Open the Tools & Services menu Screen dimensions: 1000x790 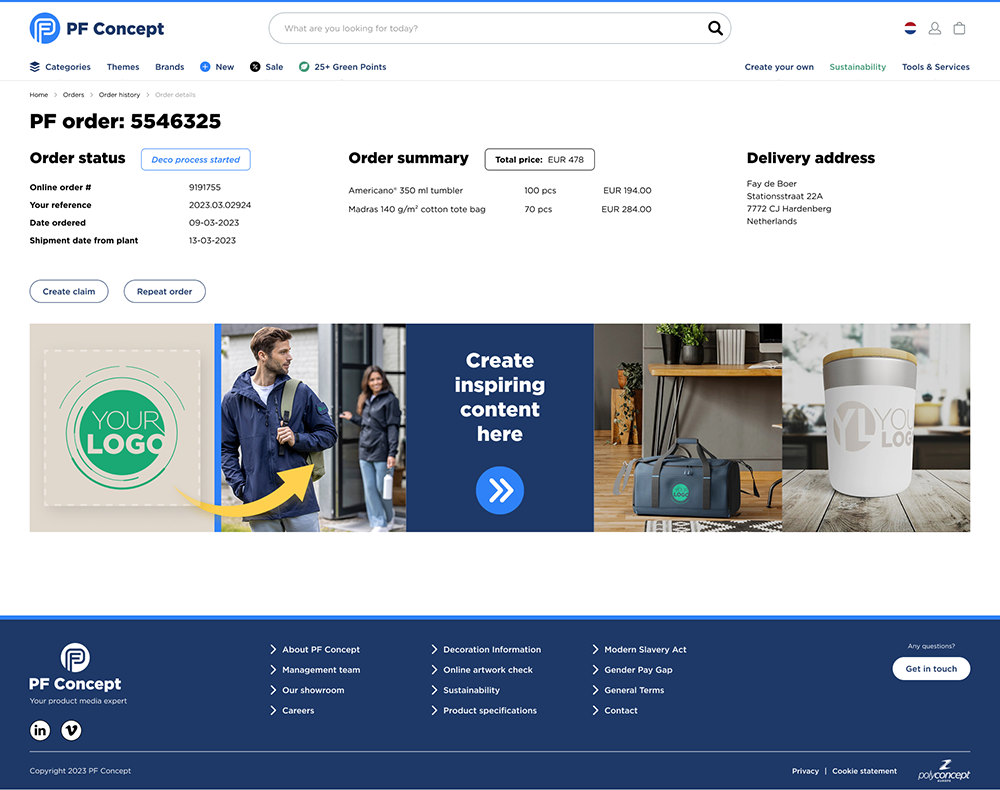click(936, 67)
